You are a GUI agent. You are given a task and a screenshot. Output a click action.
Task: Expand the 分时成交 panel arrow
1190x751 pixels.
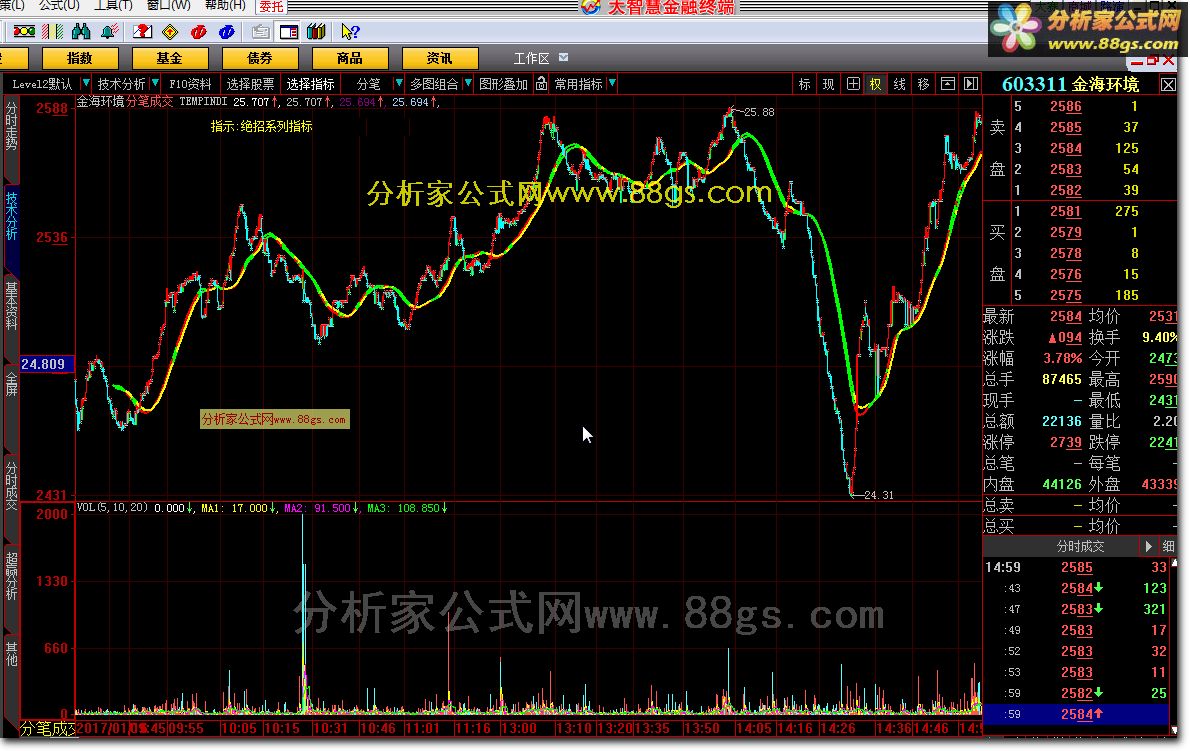click(x=1148, y=546)
